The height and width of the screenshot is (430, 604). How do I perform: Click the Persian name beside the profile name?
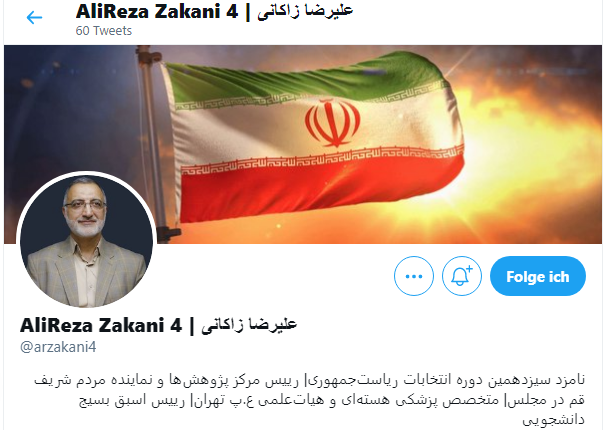click(x=249, y=325)
